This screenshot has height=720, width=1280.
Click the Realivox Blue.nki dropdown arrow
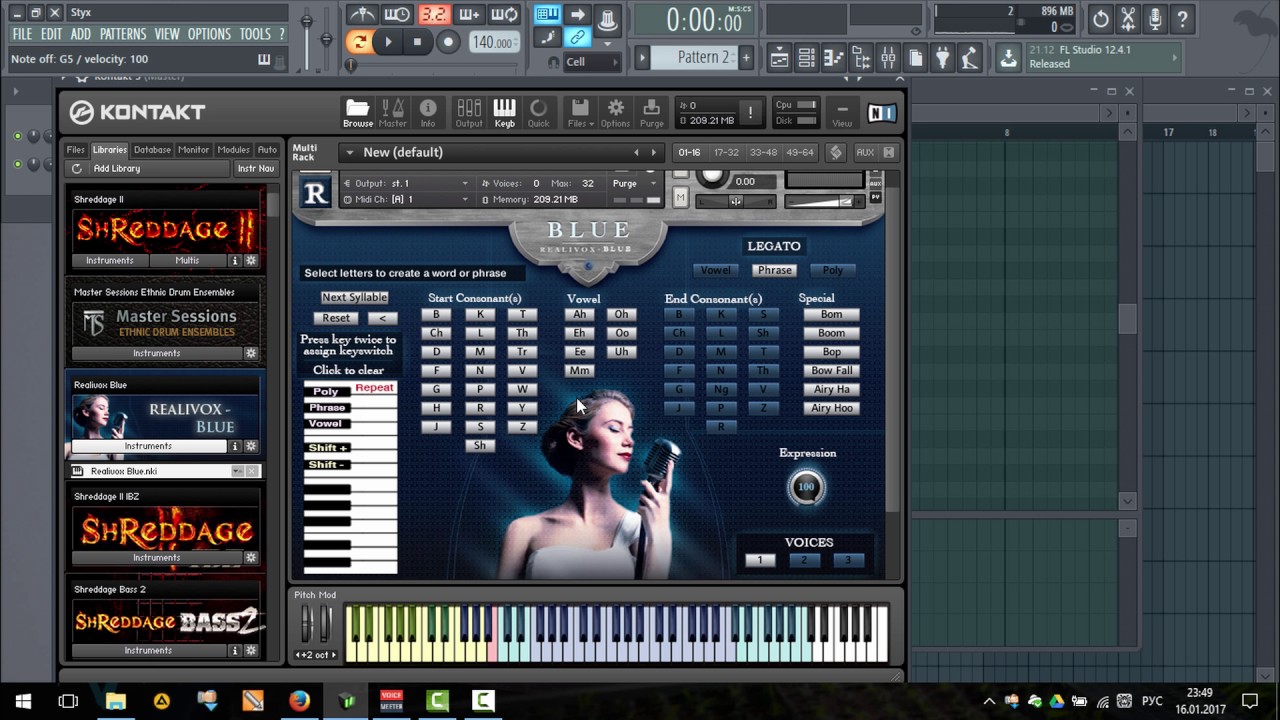237,471
